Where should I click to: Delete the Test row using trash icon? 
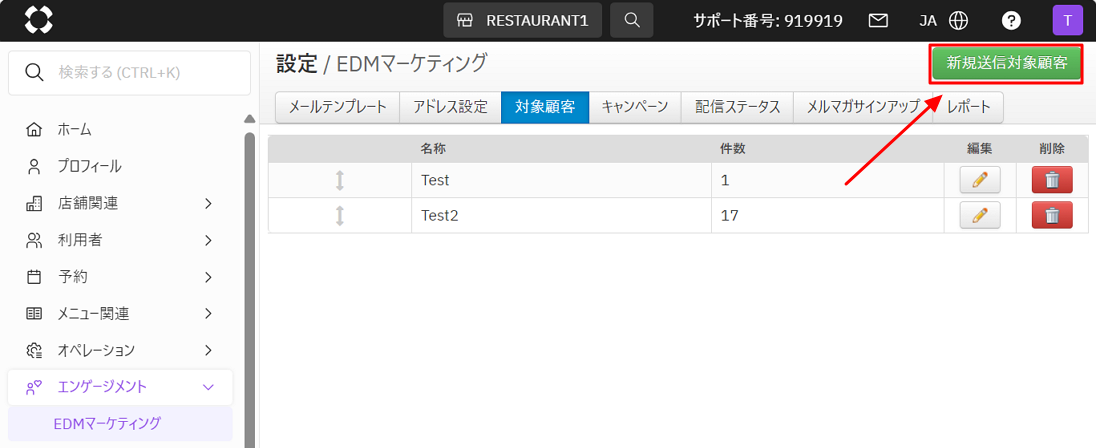click(x=1051, y=180)
